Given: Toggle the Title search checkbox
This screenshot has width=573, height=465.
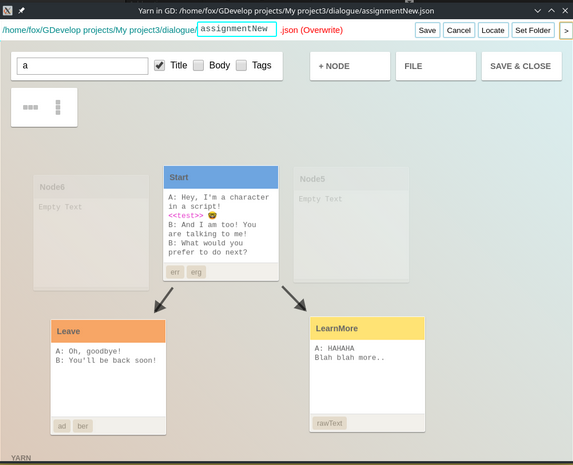Looking at the screenshot, I should click(x=159, y=65).
